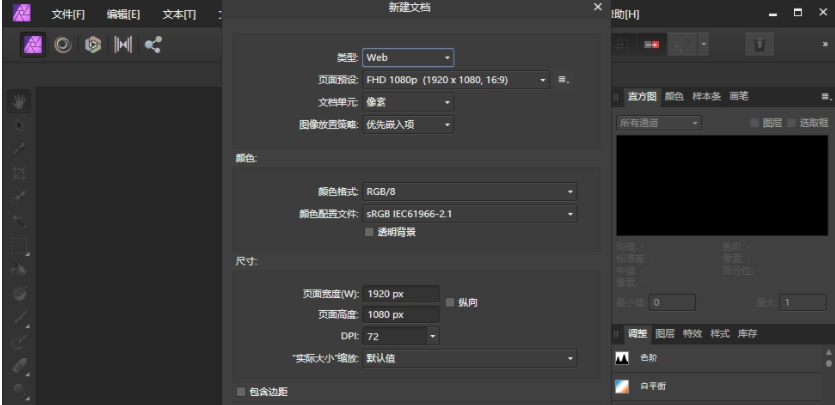
Task: Click the grid toolbar icon
Action: click(623, 45)
